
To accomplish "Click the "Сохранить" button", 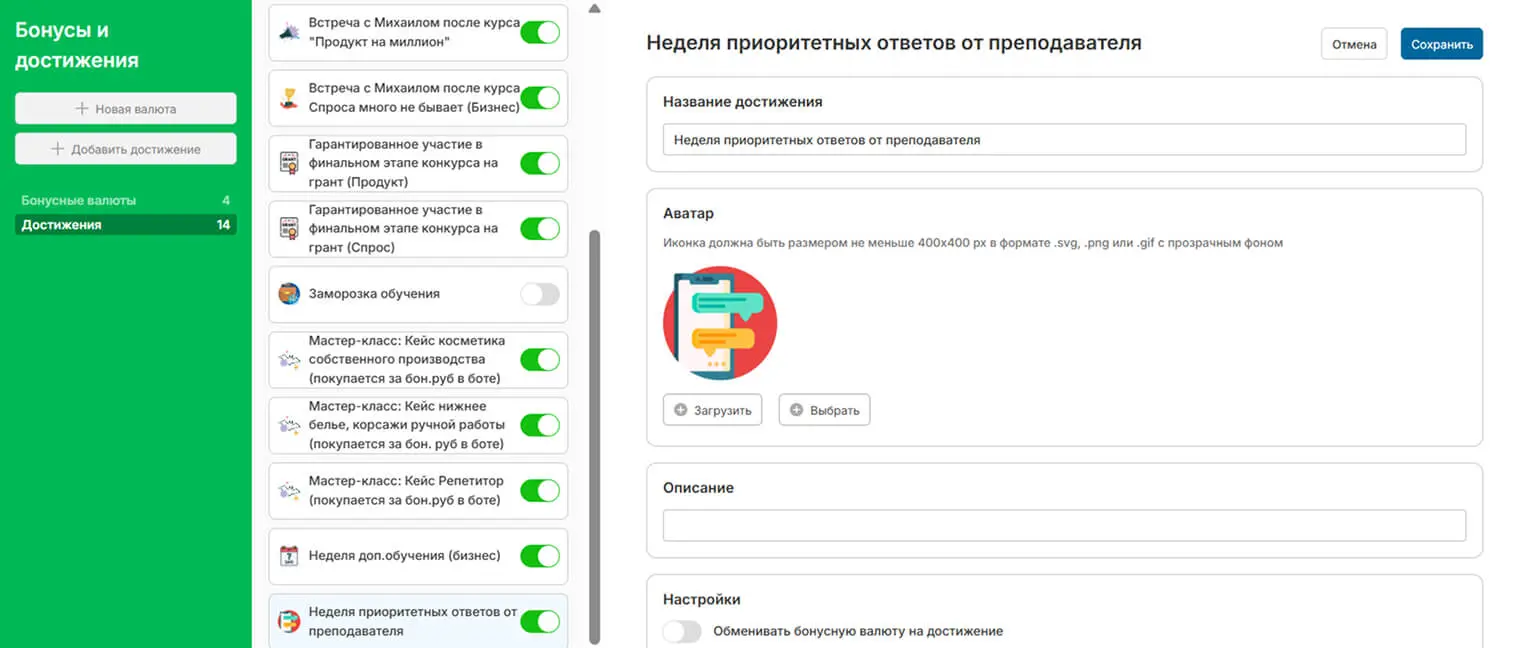I will (x=1441, y=43).
